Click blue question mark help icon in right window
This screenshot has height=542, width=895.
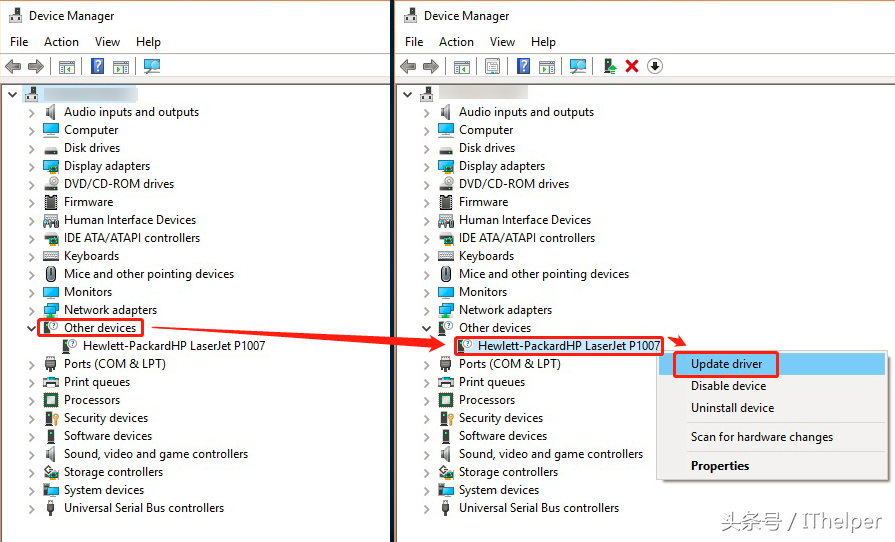click(523, 66)
